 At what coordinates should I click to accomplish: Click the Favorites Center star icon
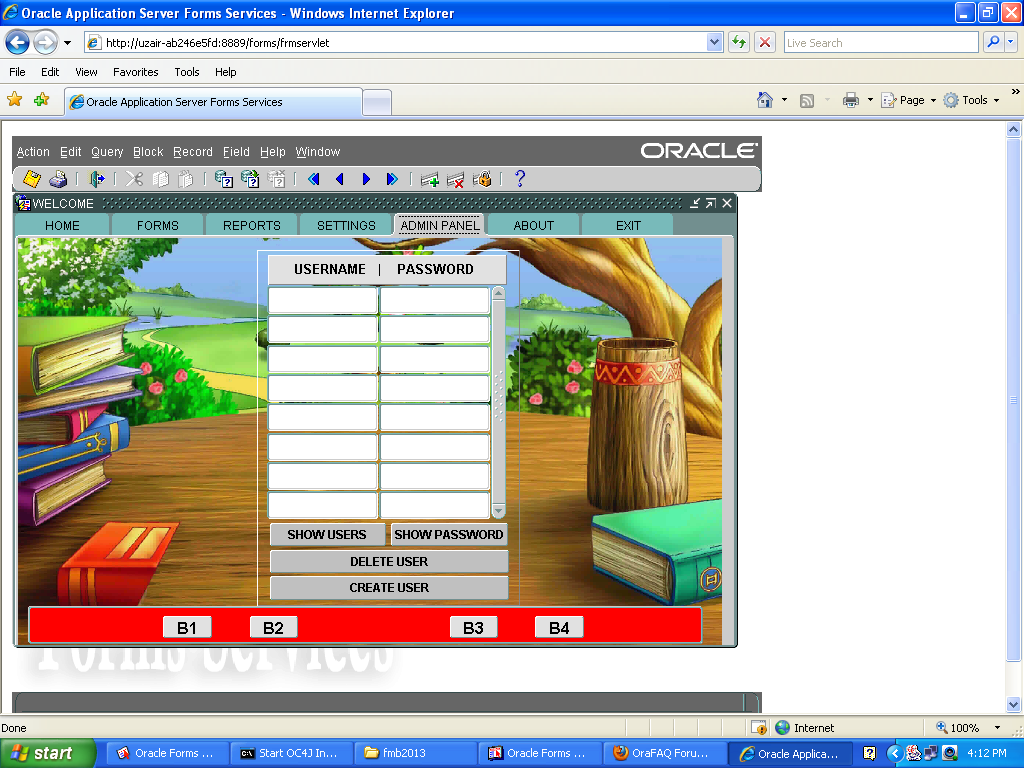[x=14, y=99]
